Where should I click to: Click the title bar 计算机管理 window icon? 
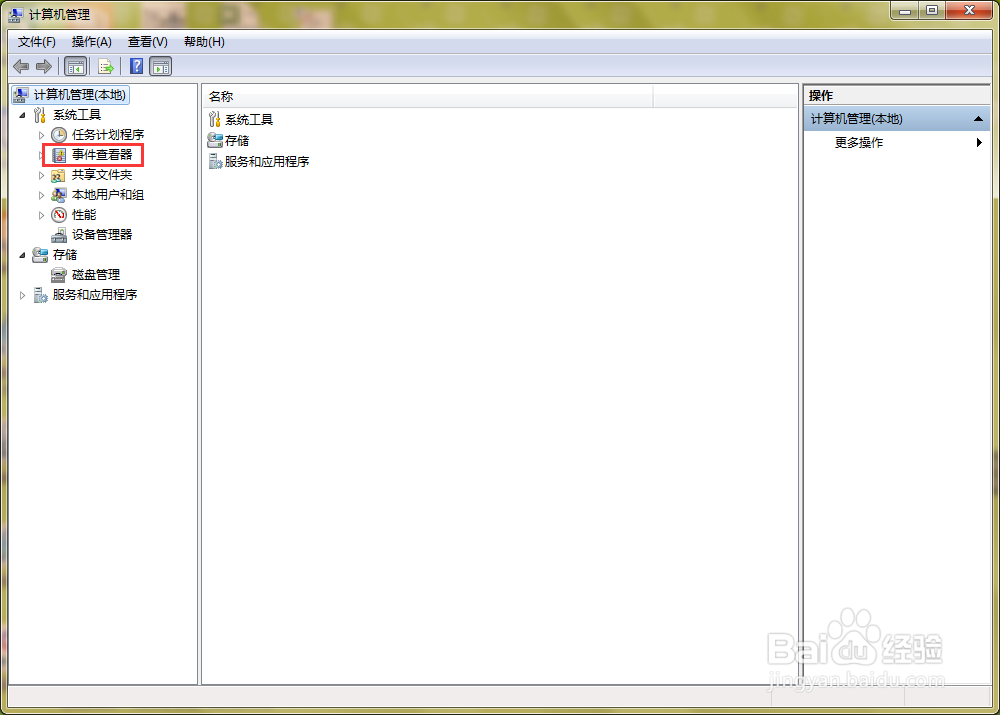[x=16, y=15]
